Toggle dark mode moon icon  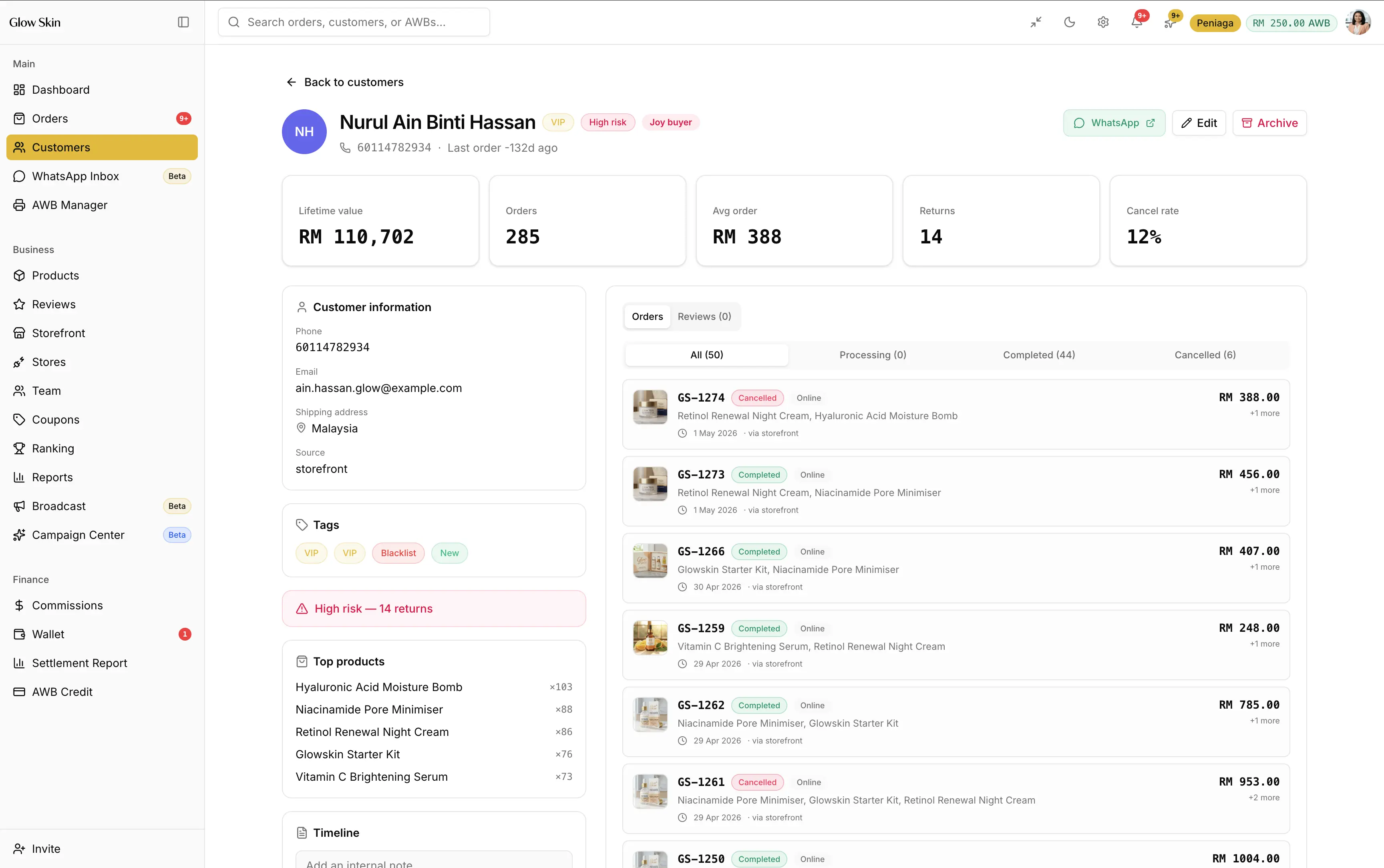(x=1069, y=22)
